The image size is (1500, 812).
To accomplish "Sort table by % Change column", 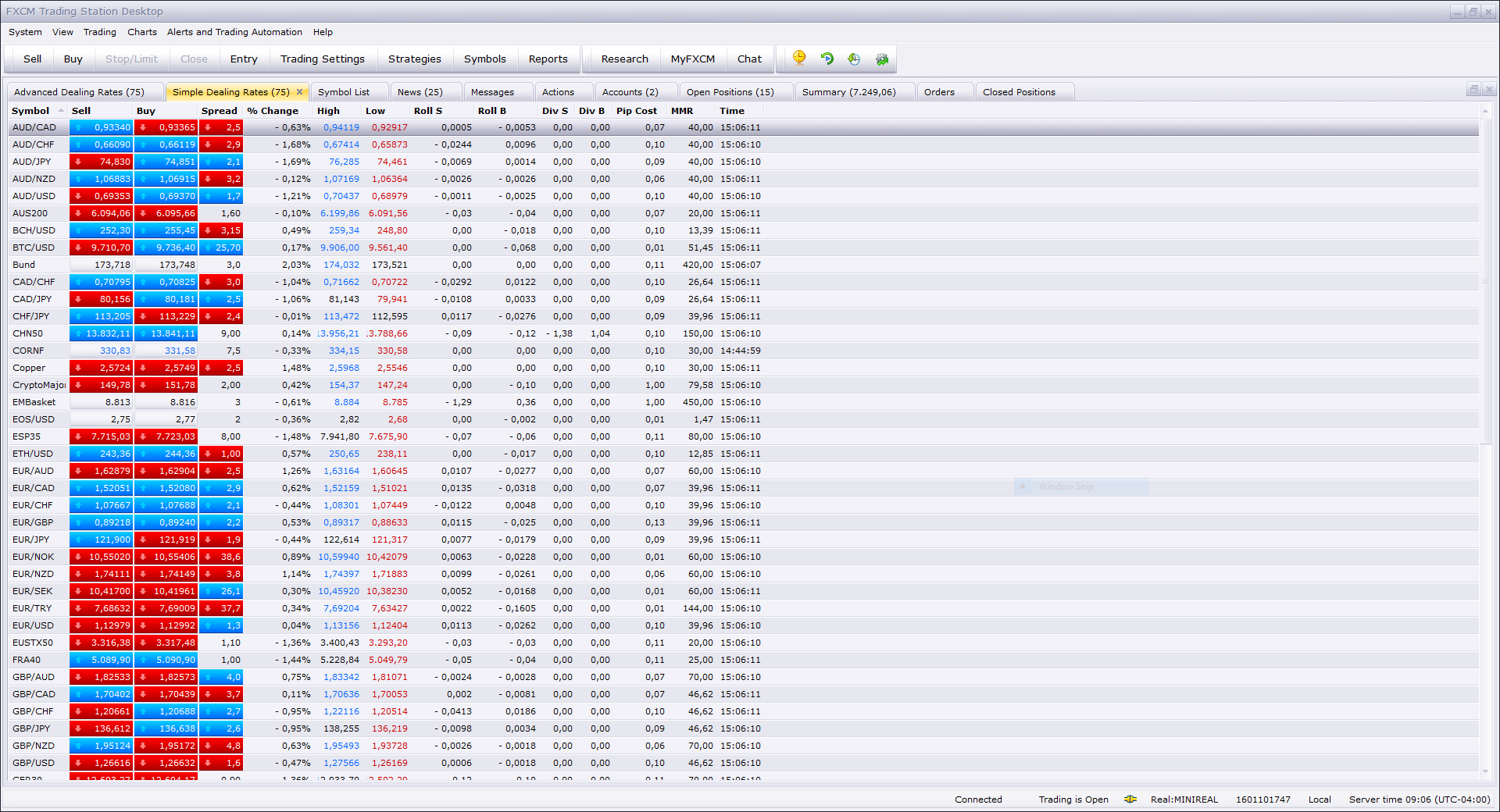I will click(x=273, y=111).
